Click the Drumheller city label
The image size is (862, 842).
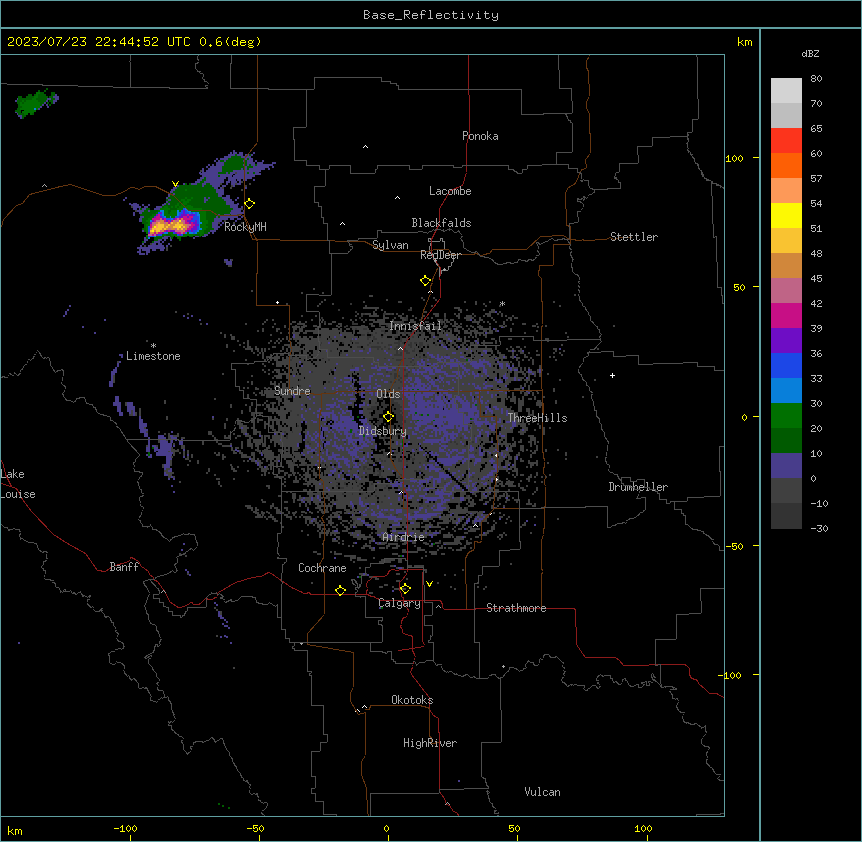point(638,487)
